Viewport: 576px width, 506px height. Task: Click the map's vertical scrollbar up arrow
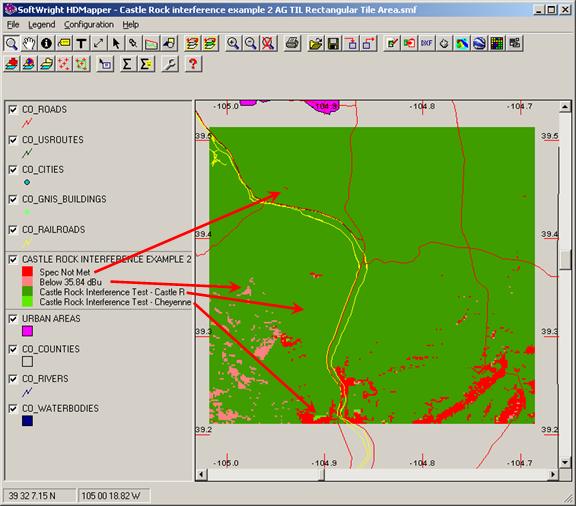coord(565,107)
